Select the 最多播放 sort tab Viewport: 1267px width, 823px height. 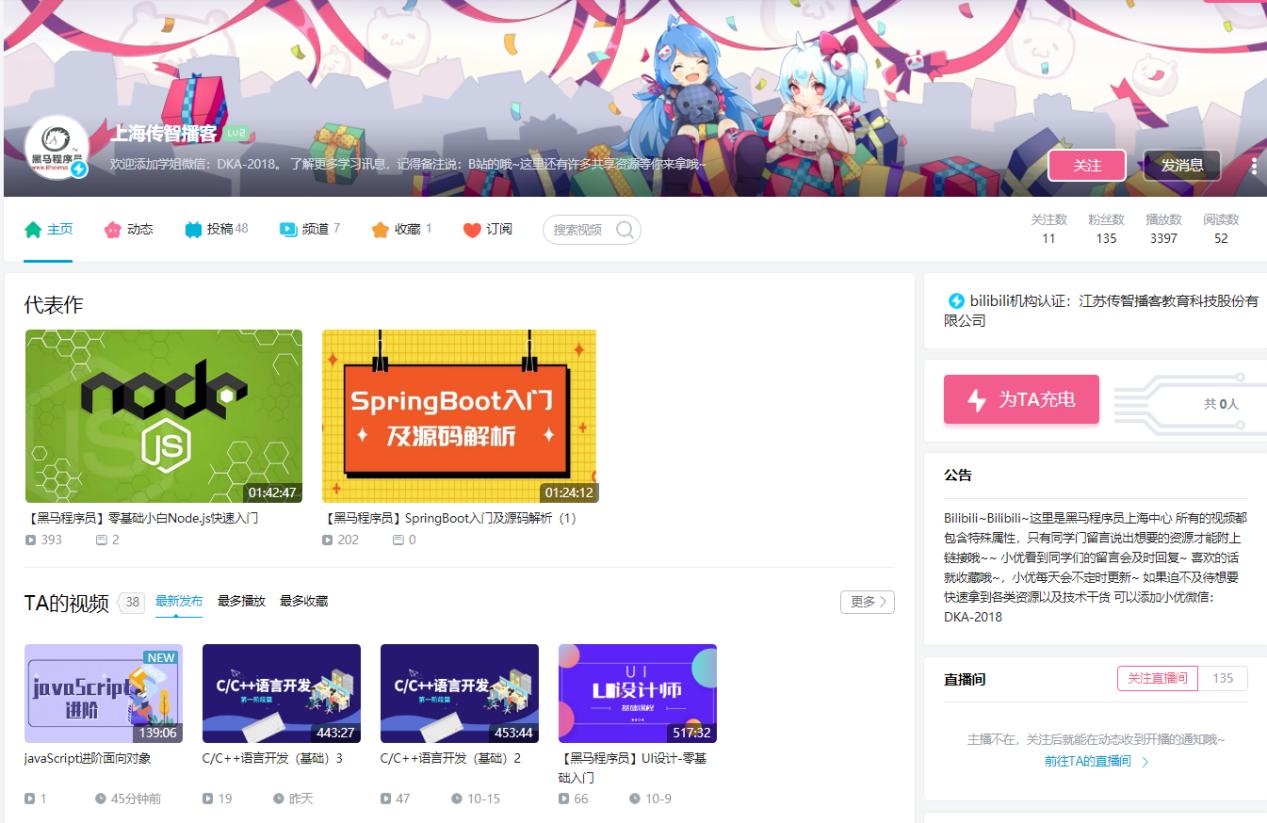(241, 601)
